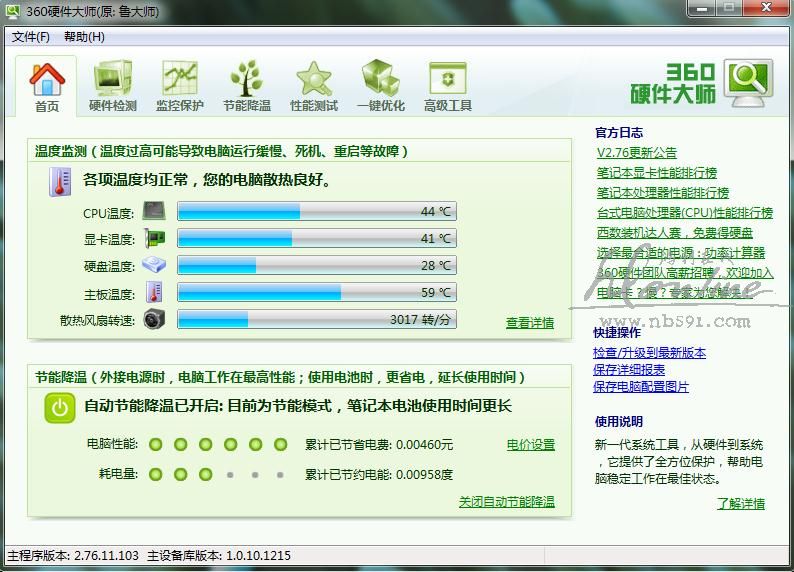Open the 电价设置 electricity price link
The width and height of the screenshot is (794, 572).
pos(530,445)
